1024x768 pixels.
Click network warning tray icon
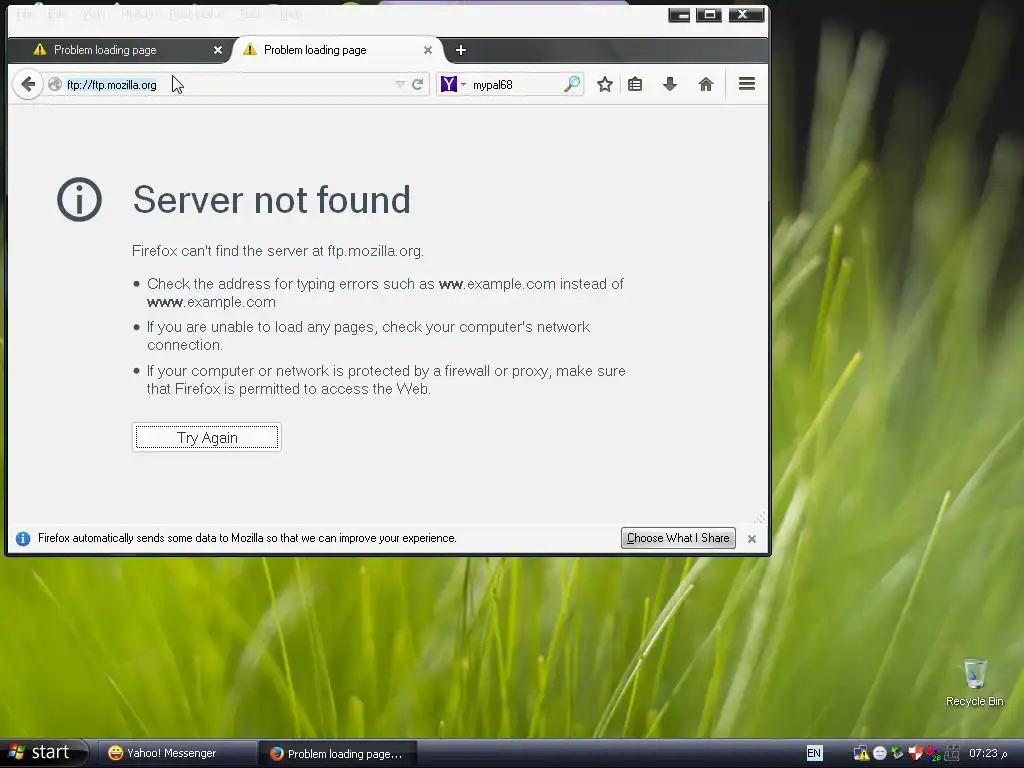coord(861,754)
